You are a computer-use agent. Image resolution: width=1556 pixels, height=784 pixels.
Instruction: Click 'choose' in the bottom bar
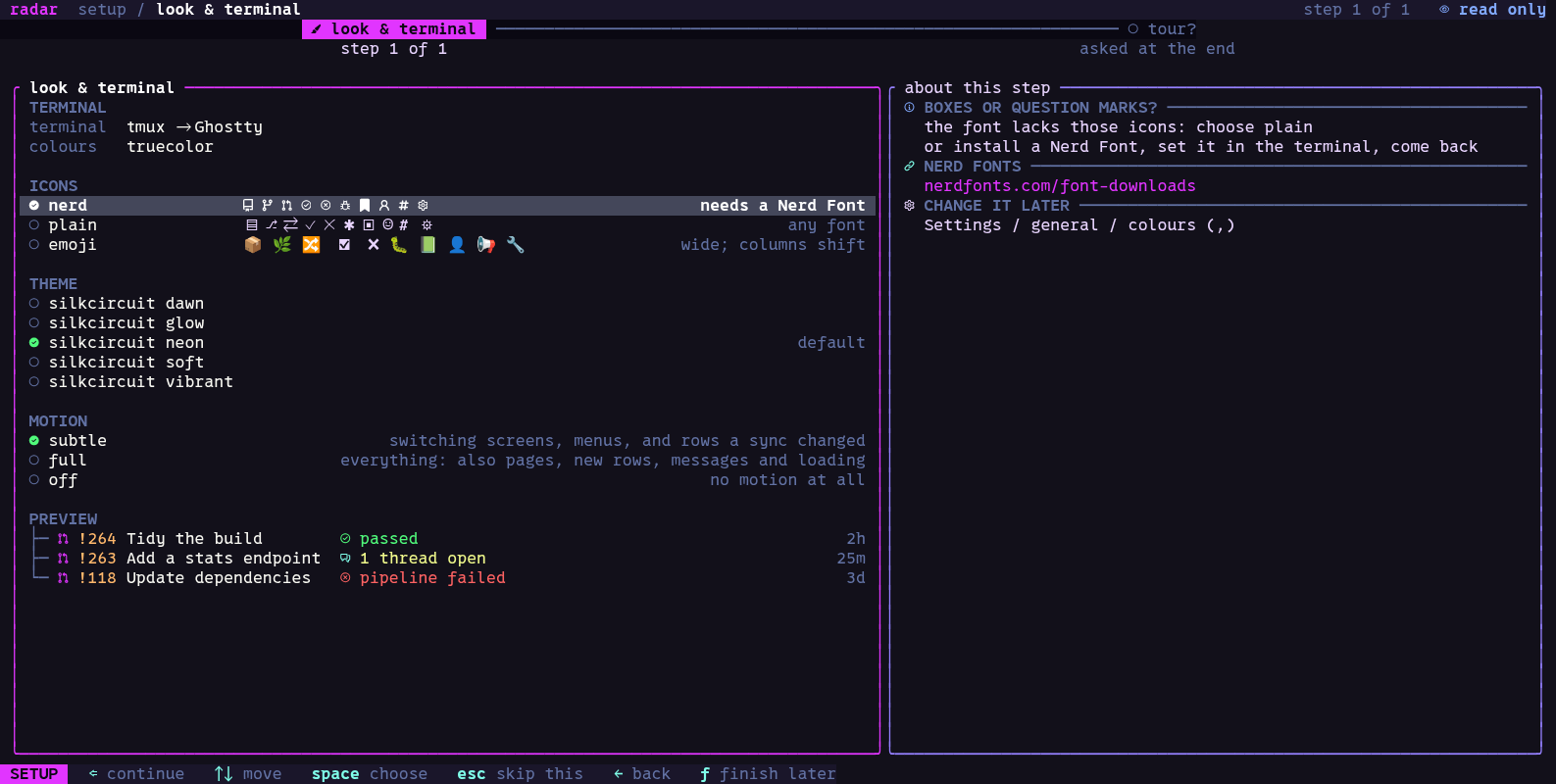coord(398,774)
